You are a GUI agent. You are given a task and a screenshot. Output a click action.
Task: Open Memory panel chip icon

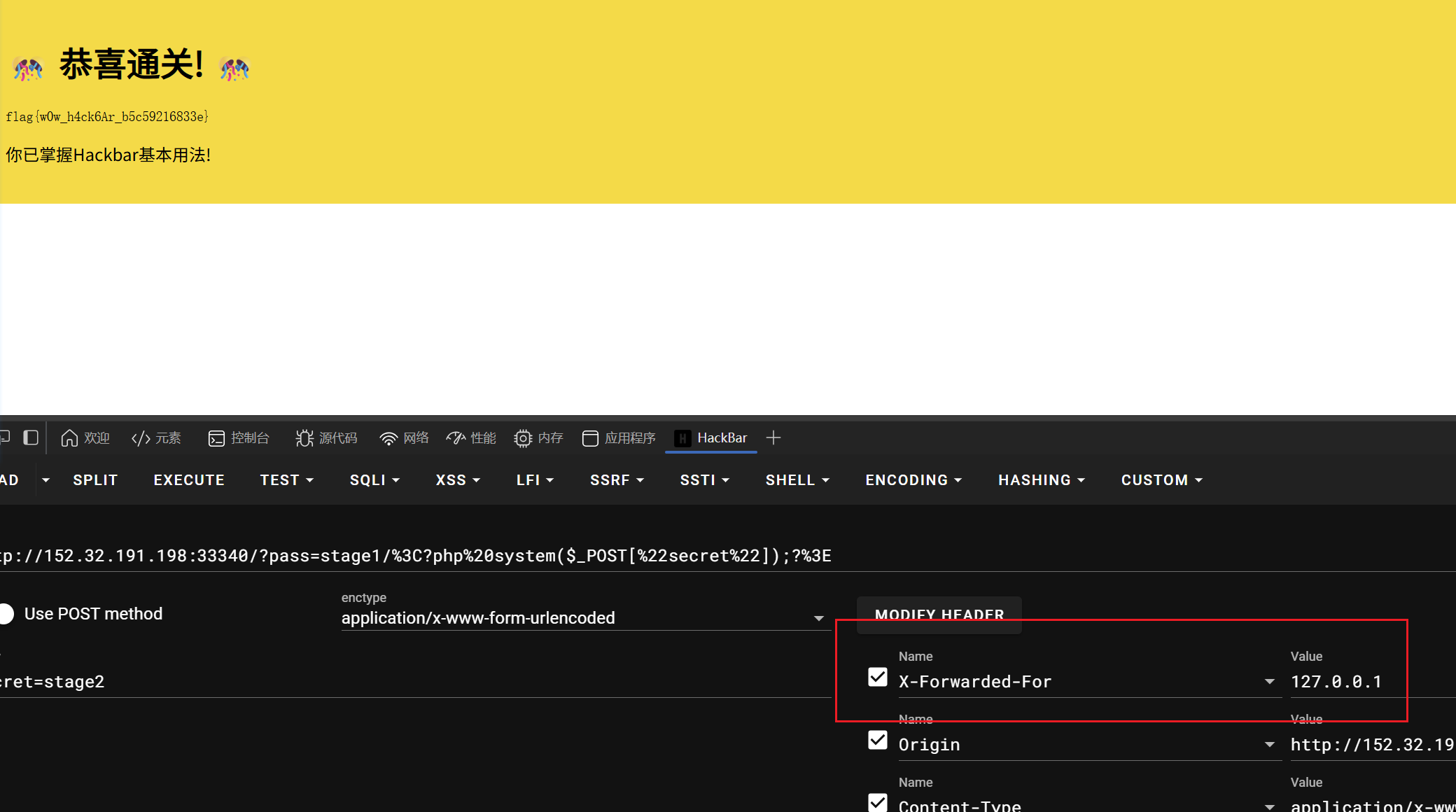tap(523, 438)
